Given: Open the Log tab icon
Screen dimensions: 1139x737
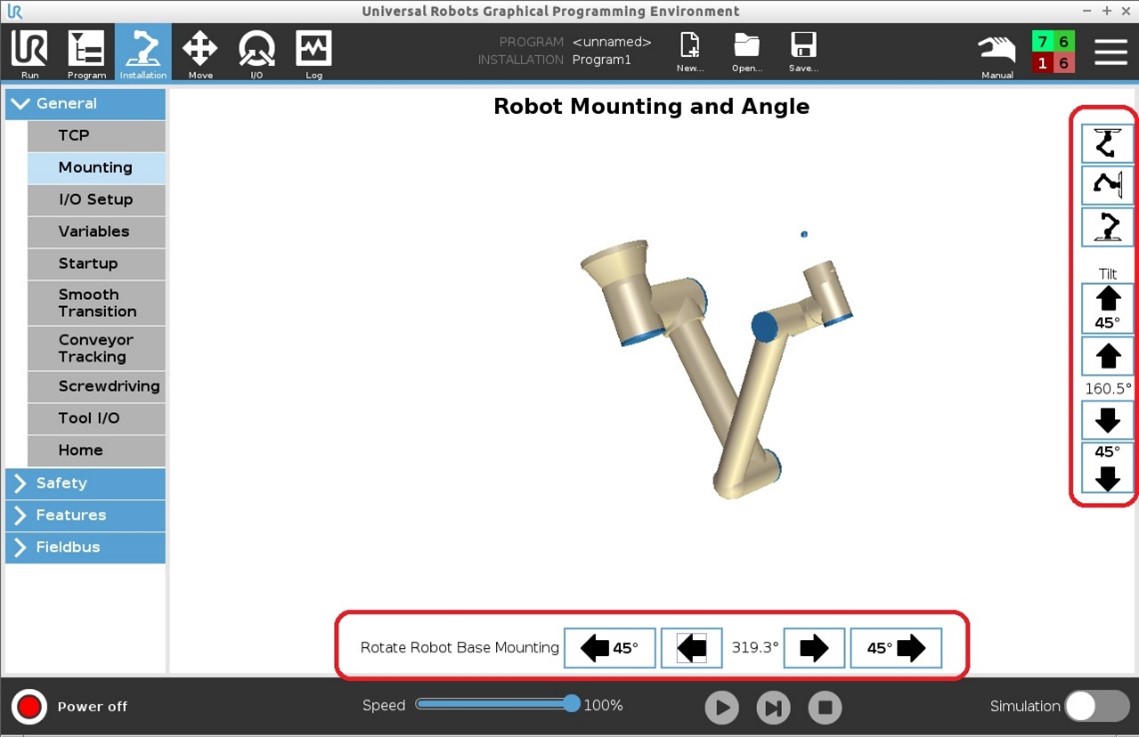Looking at the screenshot, I should pyautogui.click(x=314, y=52).
